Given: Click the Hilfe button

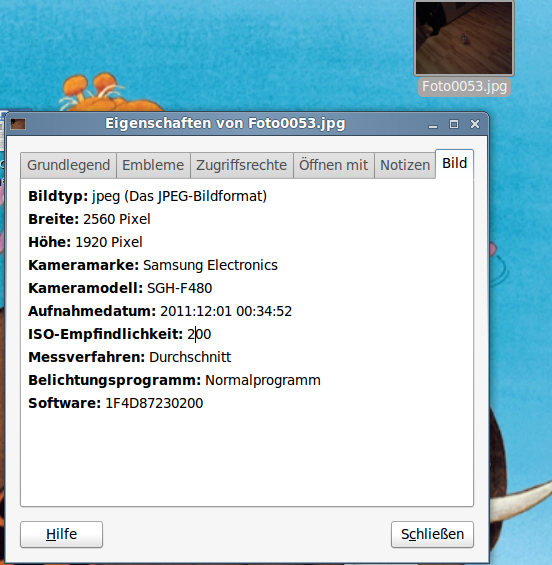Looking at the screenshot, I should click(61, 534).
